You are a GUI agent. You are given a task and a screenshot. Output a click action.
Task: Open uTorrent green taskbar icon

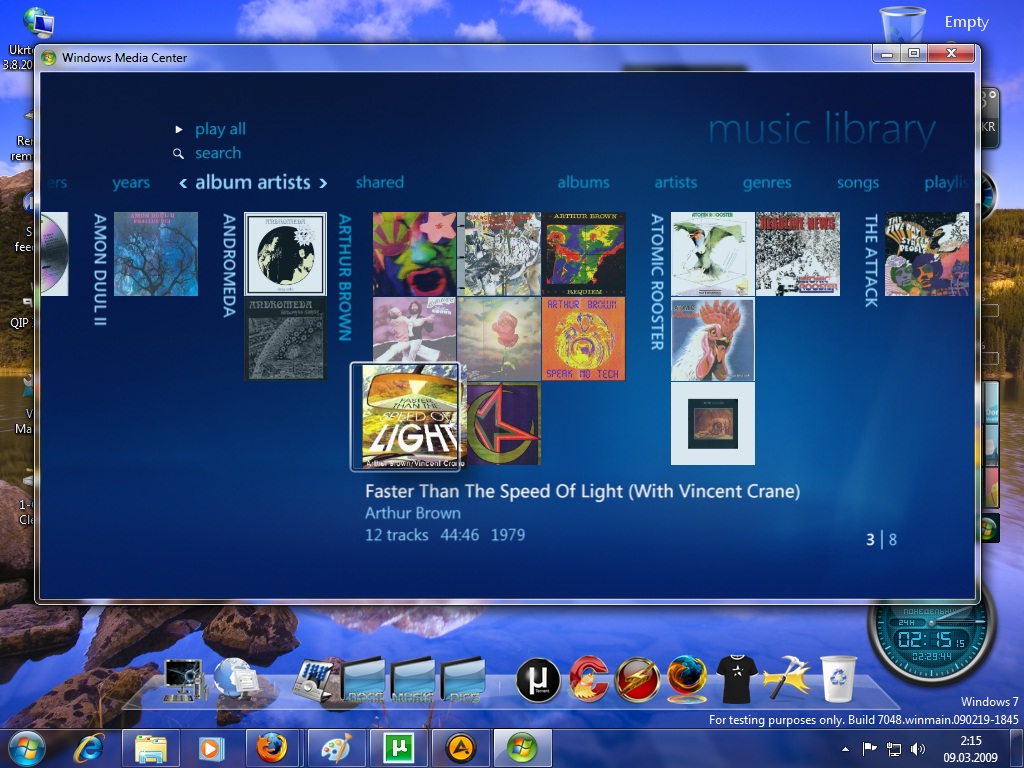pos(399,748)
